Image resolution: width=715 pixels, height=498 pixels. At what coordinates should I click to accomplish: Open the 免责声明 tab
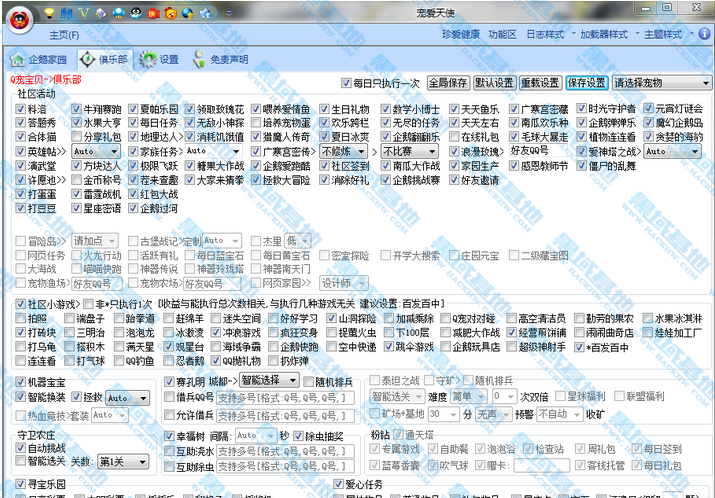pyautogui.click(x=221, y=60)
